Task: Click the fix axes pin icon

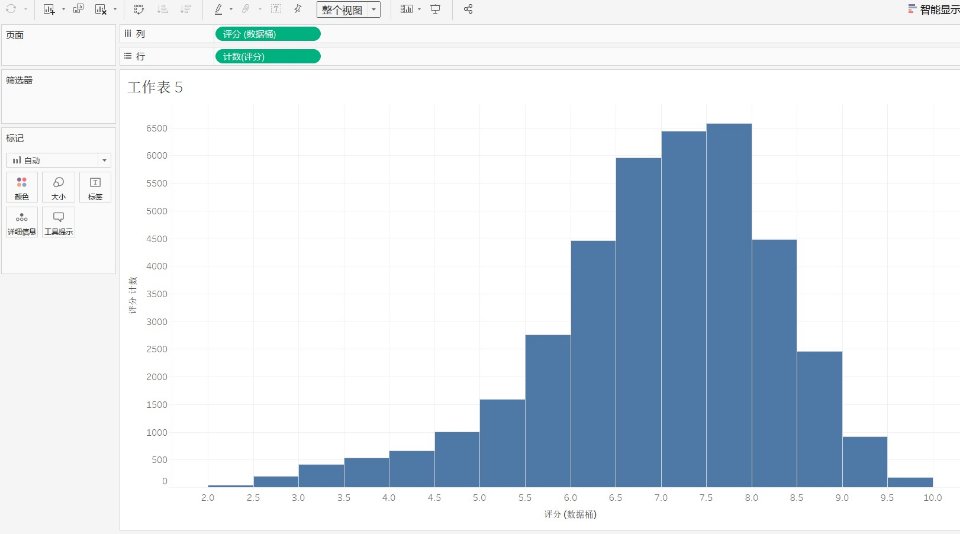Action: tap(298, 9)
